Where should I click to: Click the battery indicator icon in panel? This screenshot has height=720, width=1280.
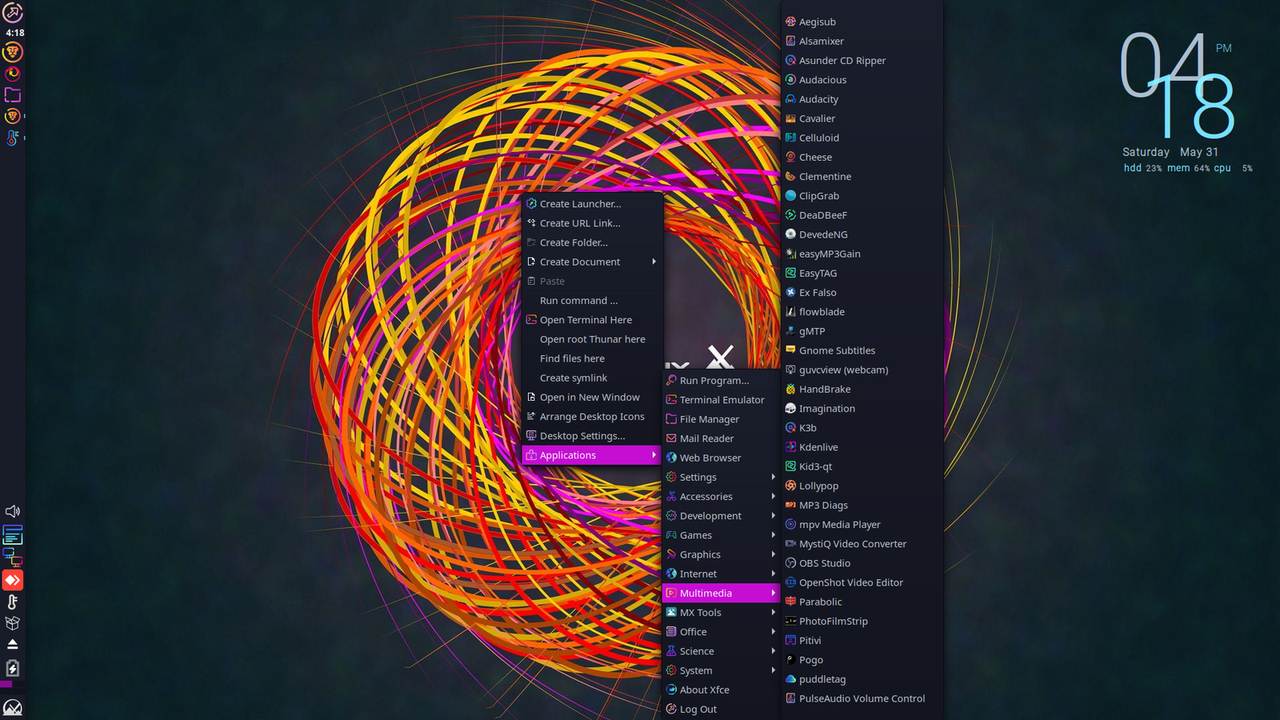[x=12, y=668]
